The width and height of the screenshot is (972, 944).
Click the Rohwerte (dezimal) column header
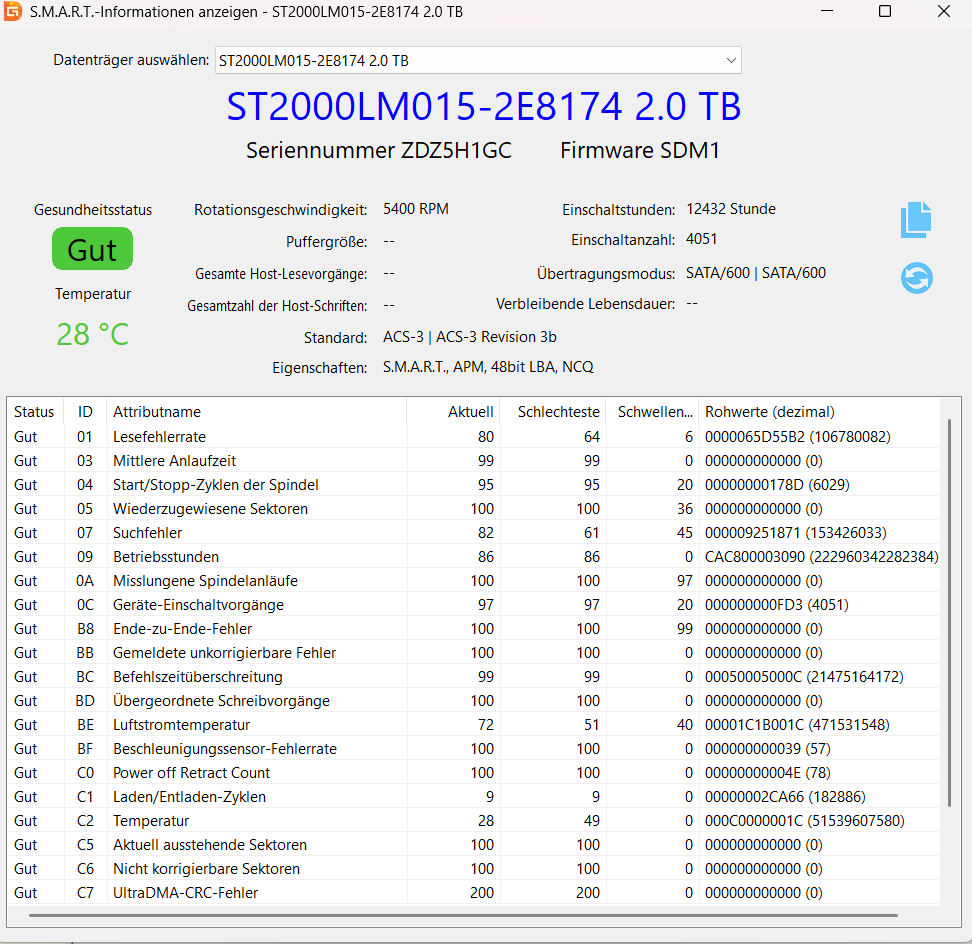tap(769, 412)
